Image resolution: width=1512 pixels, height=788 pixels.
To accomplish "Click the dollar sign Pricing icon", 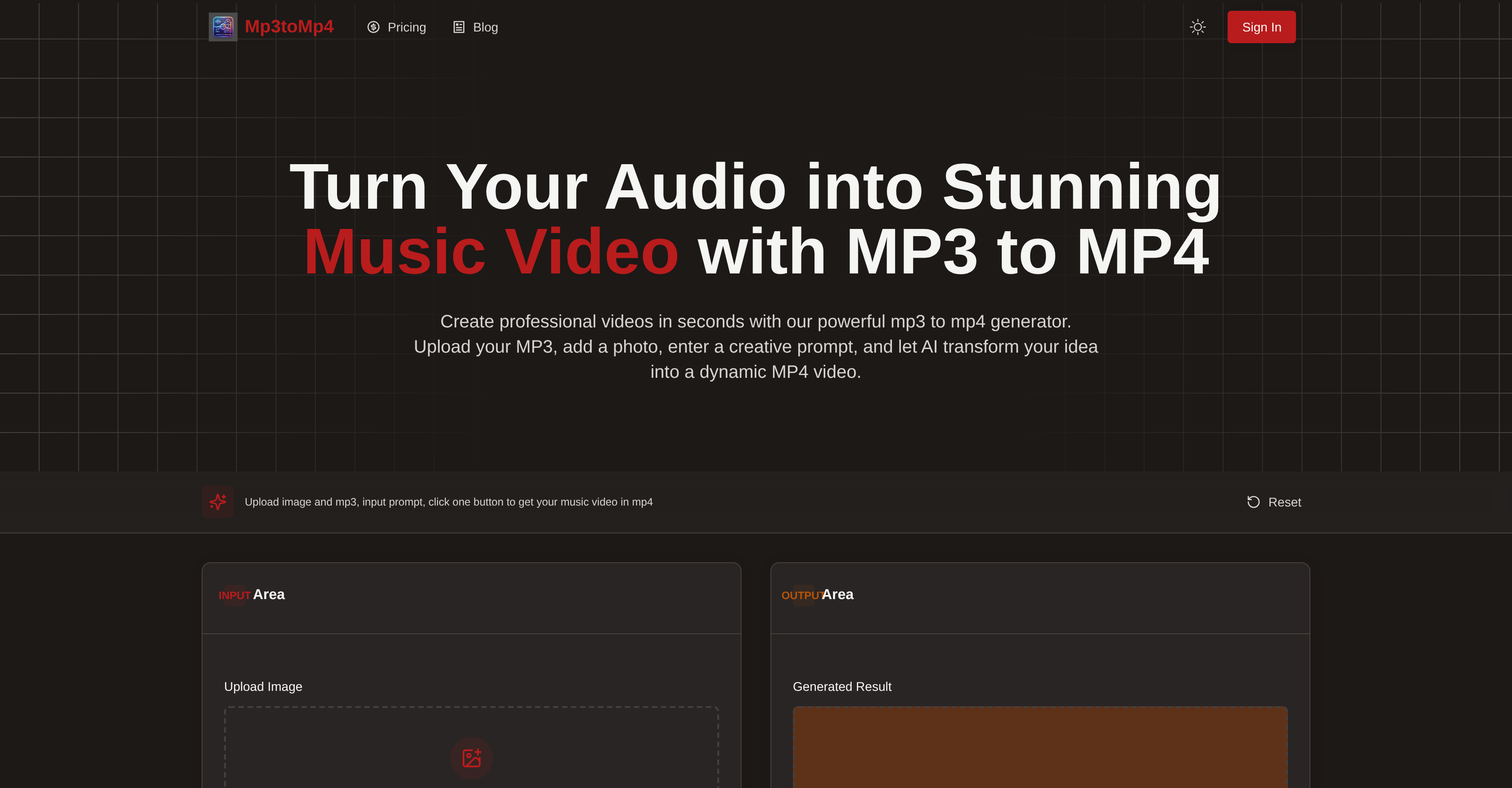I will [373, 27].
